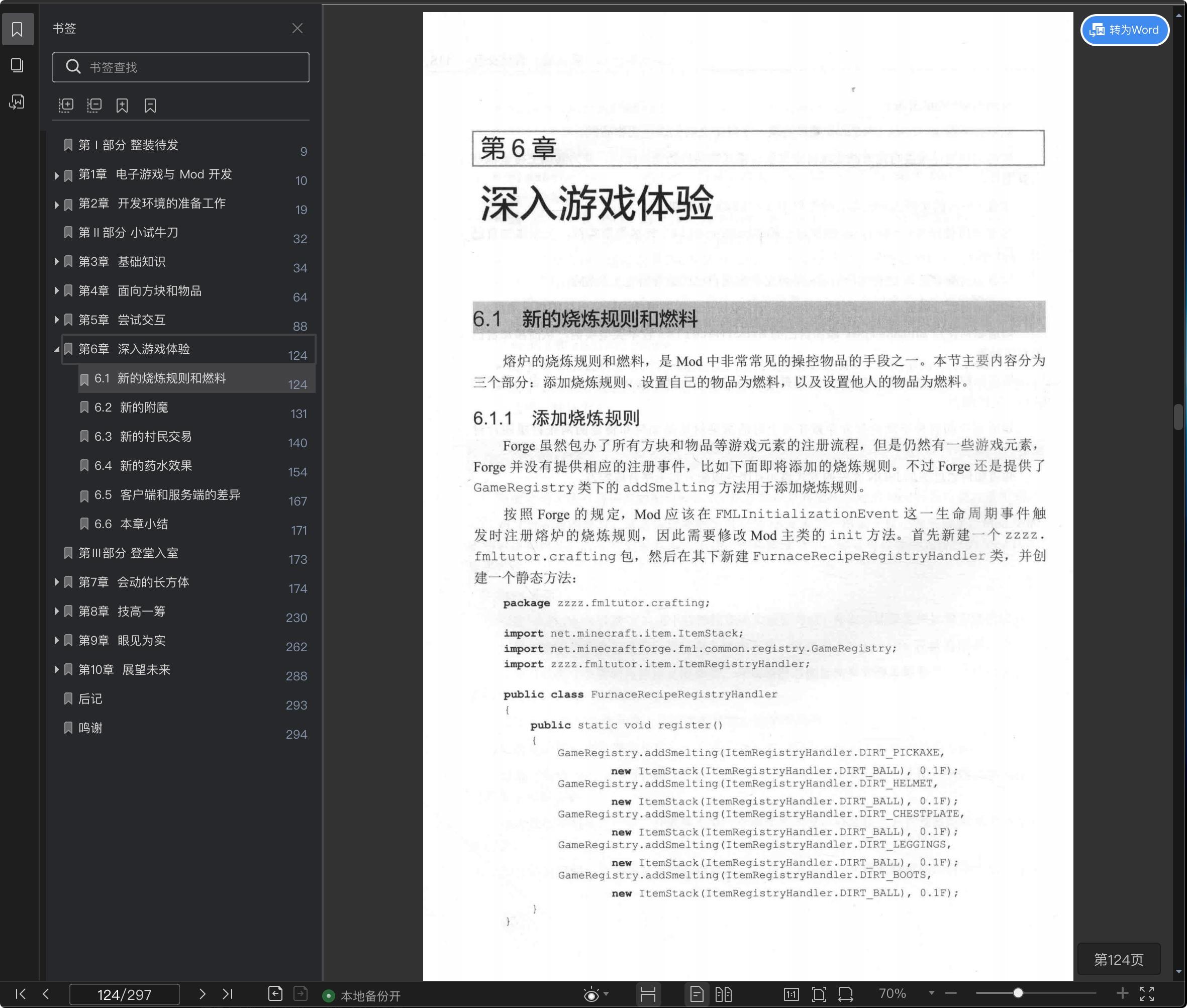Open the eye protection mode dropdown arrow

click(607, 994)
